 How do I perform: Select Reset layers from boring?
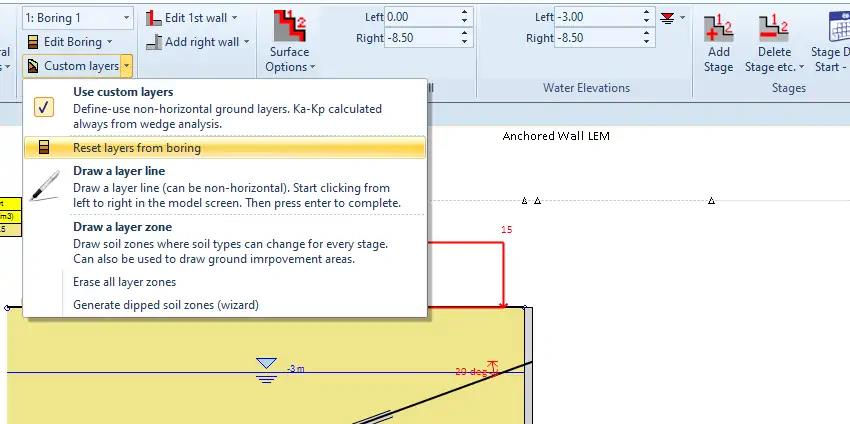pos(225,147)
